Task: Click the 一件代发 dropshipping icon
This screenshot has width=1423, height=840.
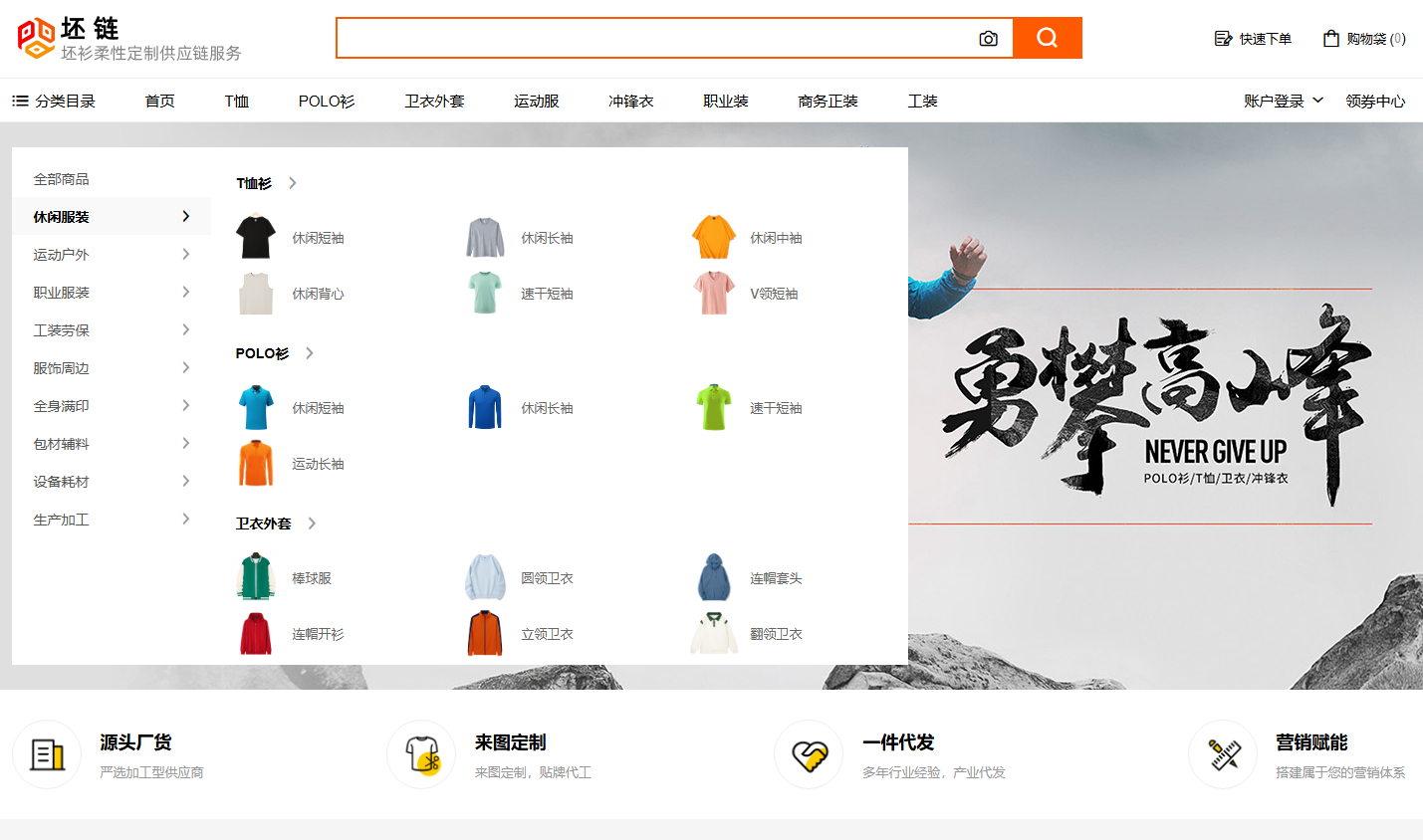Action: tap(809, 753)
